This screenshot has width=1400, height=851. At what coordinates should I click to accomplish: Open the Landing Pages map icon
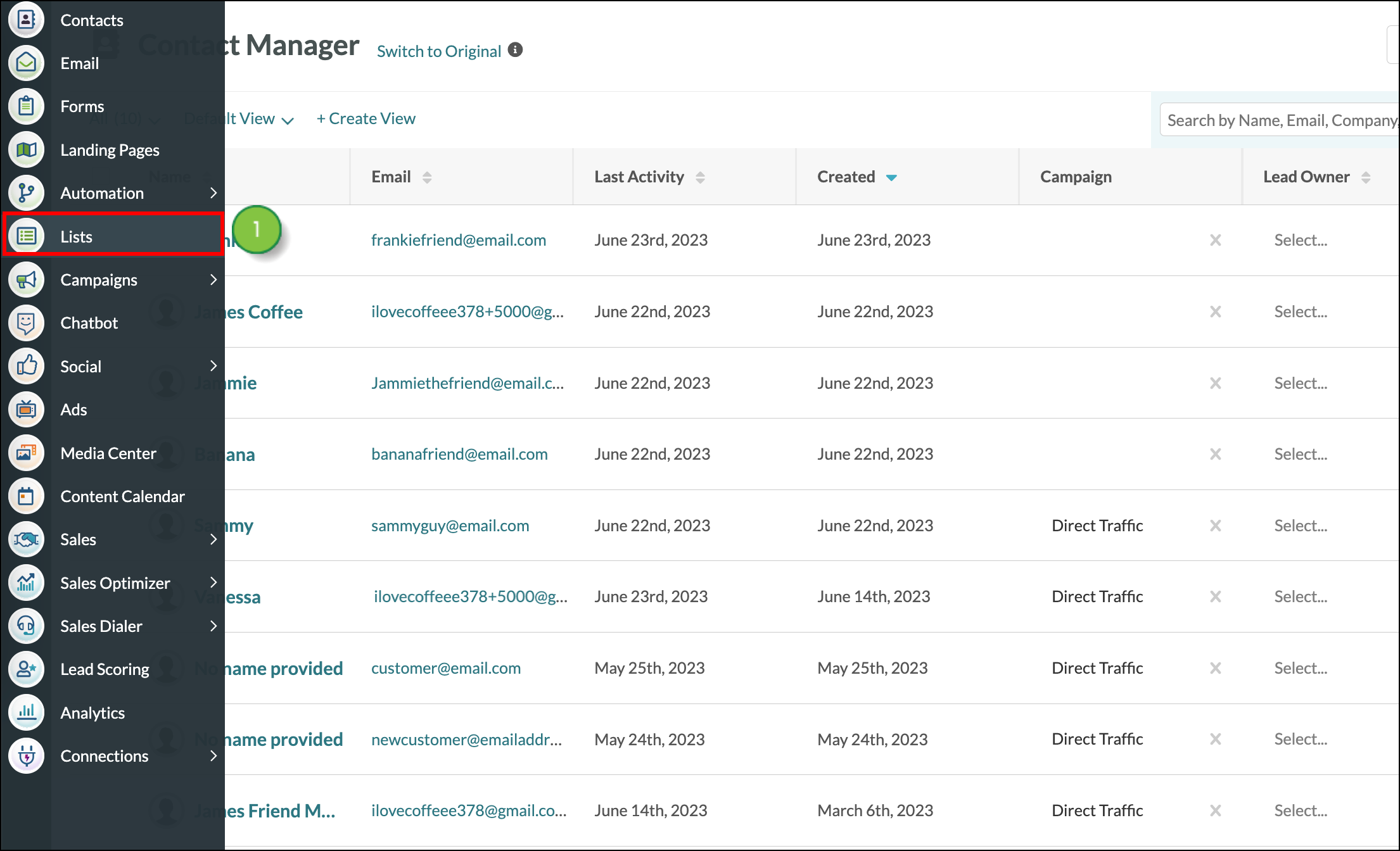click(x=26, y=149)
